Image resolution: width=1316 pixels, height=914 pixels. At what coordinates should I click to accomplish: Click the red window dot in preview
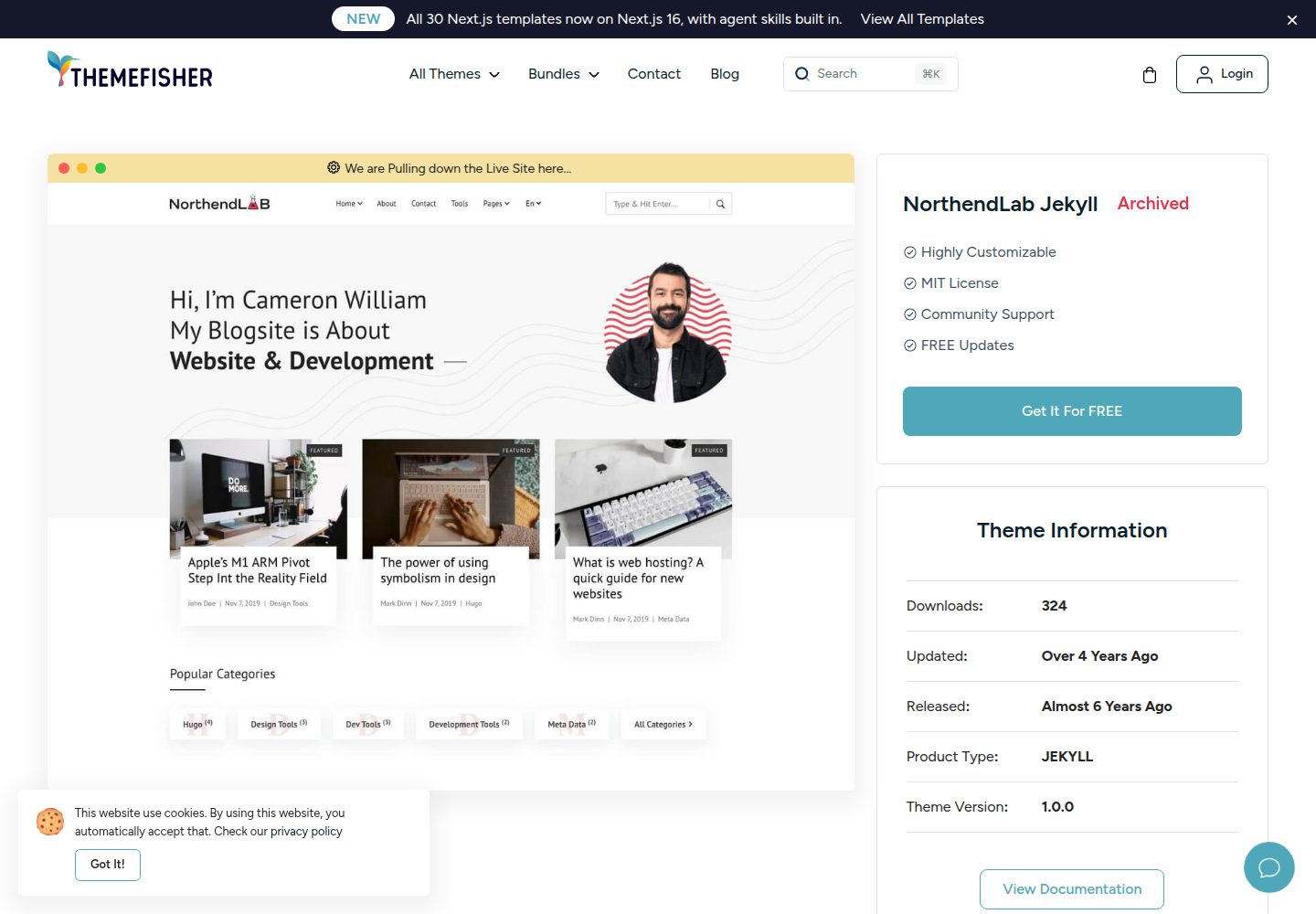click(64, 168)
